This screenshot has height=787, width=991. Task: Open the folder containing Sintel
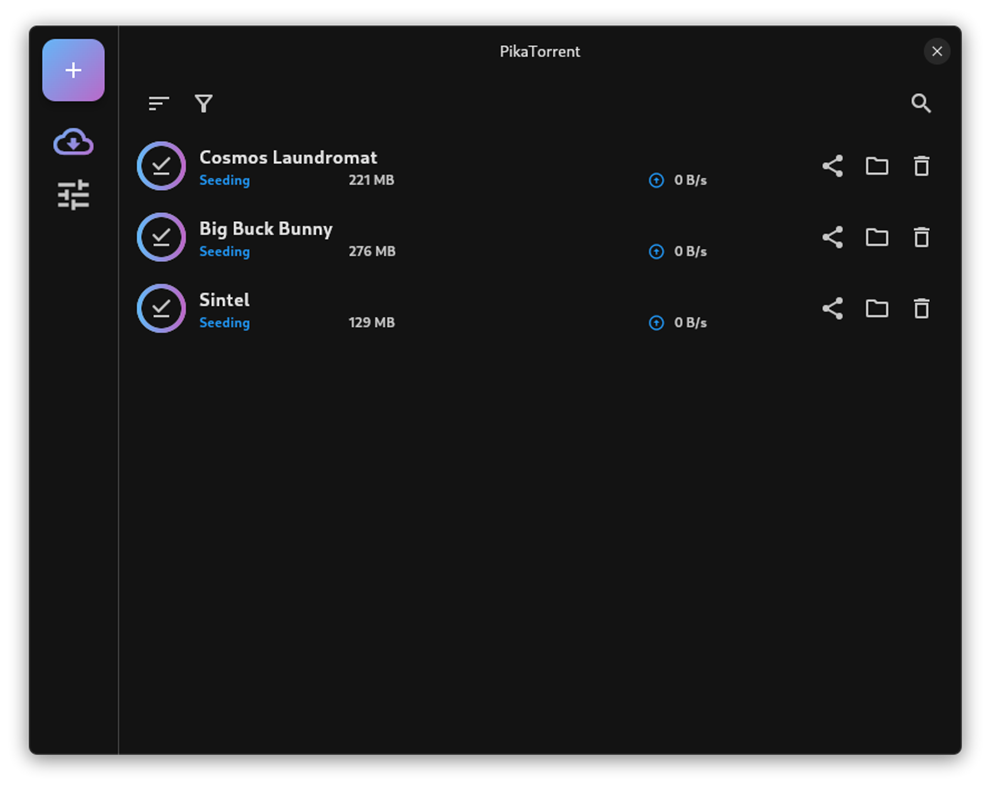pos(877,308)
